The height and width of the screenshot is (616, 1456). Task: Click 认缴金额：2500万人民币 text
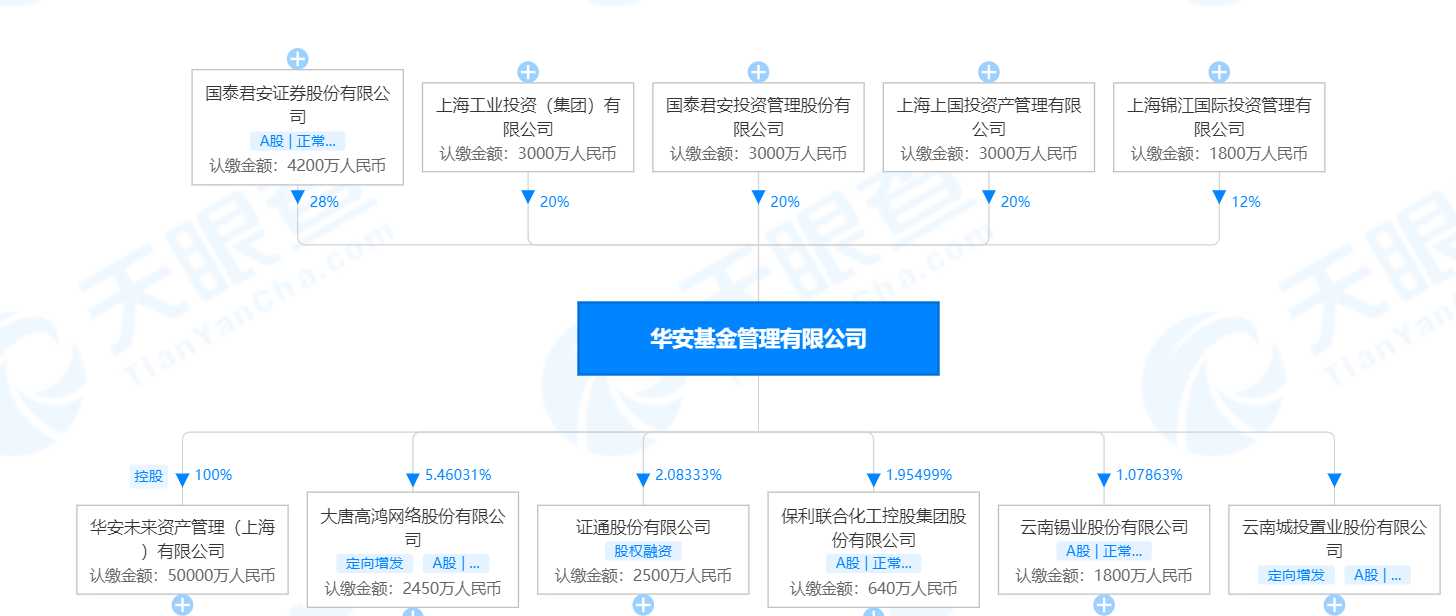[643, 576]
